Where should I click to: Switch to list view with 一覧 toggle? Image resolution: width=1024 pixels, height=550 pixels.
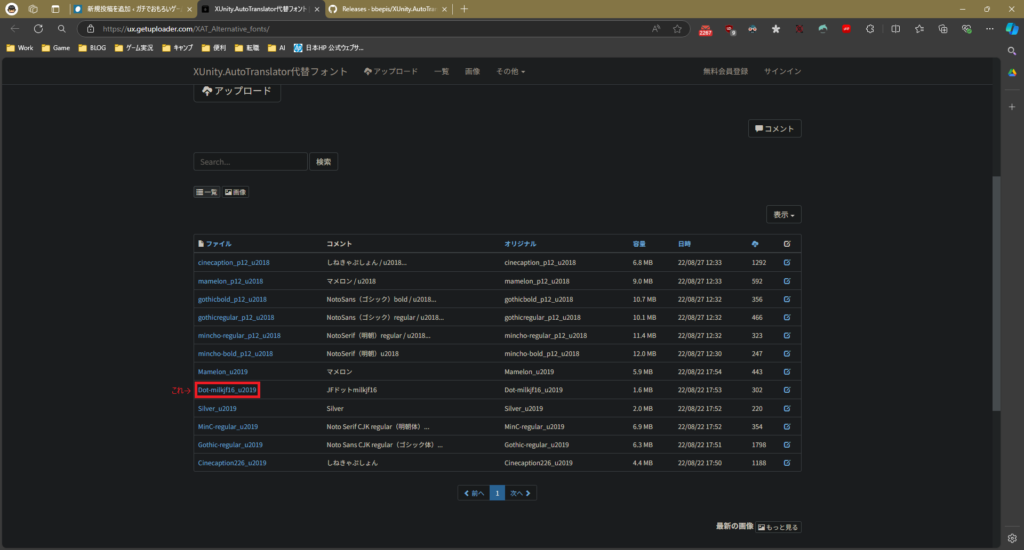tap(206, 192)
